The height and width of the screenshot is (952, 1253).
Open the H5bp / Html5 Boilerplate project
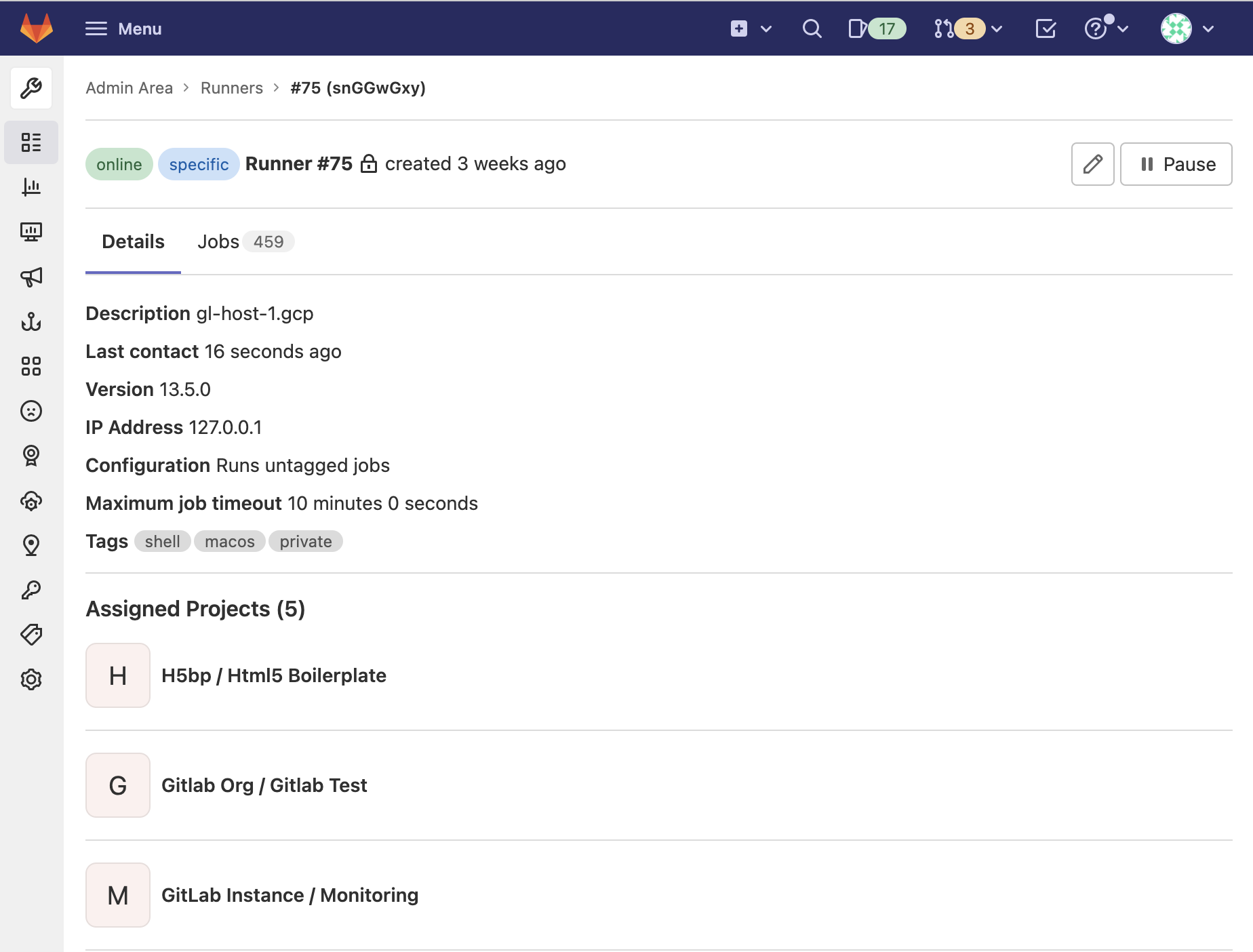[x=273, y=675]
